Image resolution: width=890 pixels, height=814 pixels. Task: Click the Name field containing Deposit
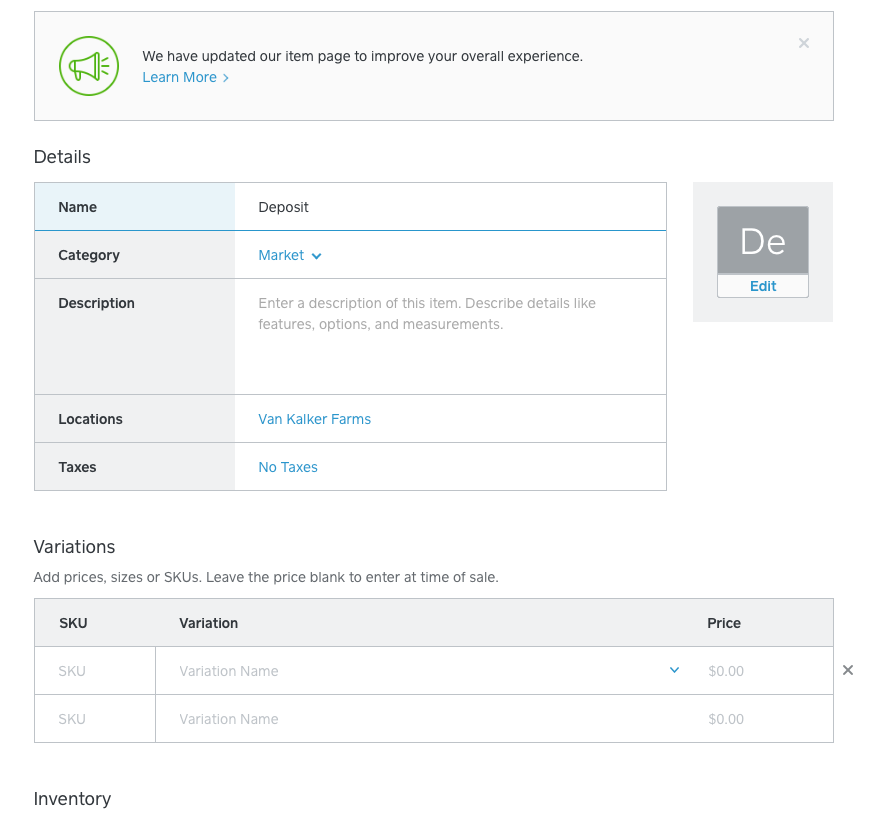[450, 207]
